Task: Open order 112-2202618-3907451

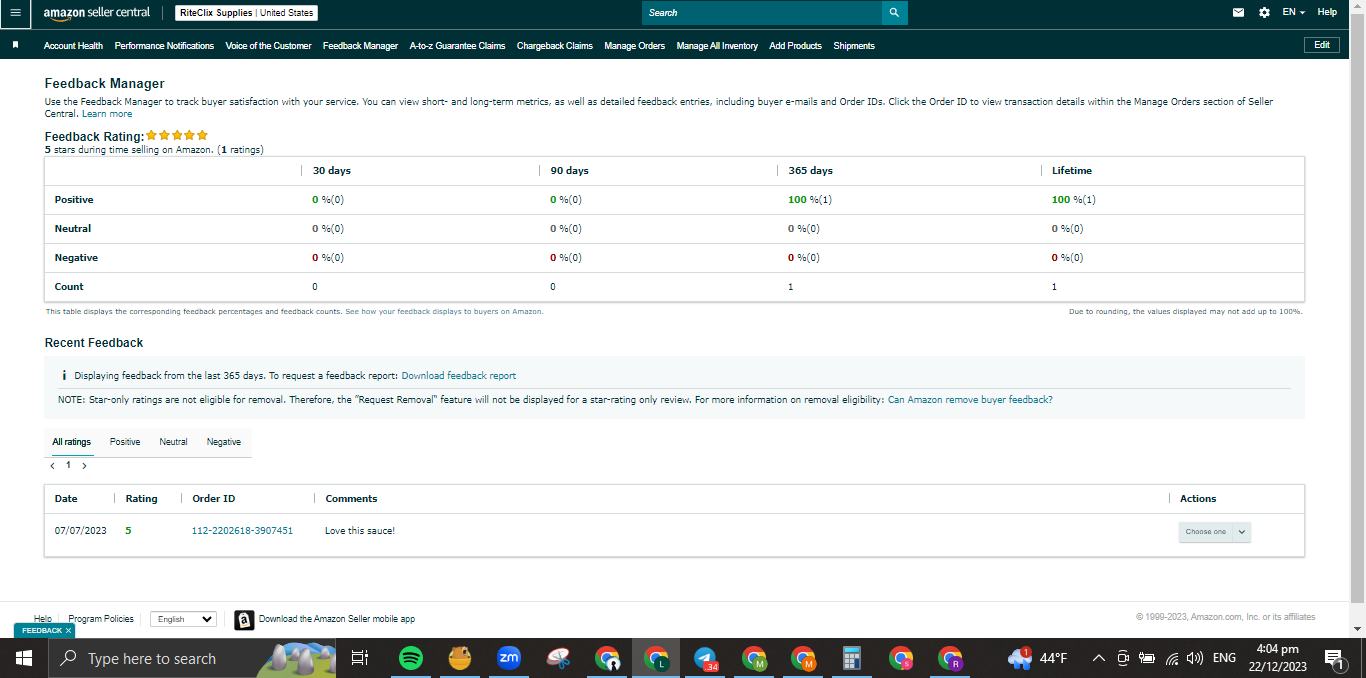Action: click(x=242, y=531)
